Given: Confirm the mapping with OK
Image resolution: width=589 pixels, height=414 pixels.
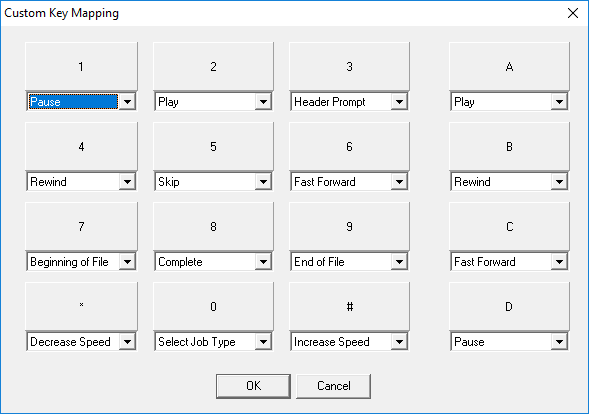Looking at the screenshot, I should [x=253, y=386].
